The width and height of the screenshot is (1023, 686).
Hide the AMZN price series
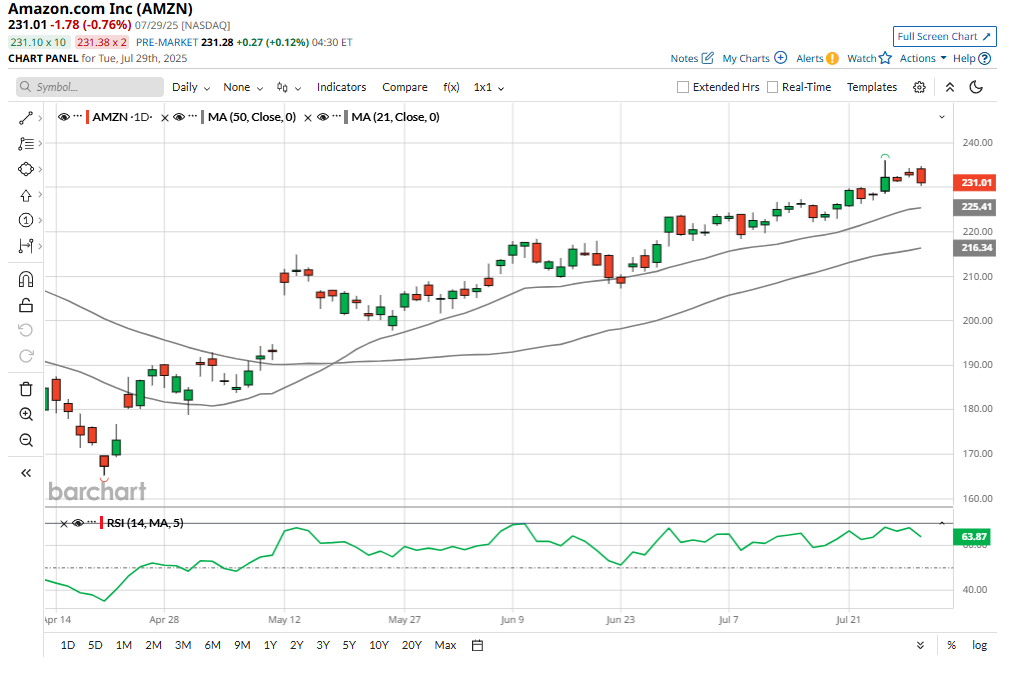[64, 117]
